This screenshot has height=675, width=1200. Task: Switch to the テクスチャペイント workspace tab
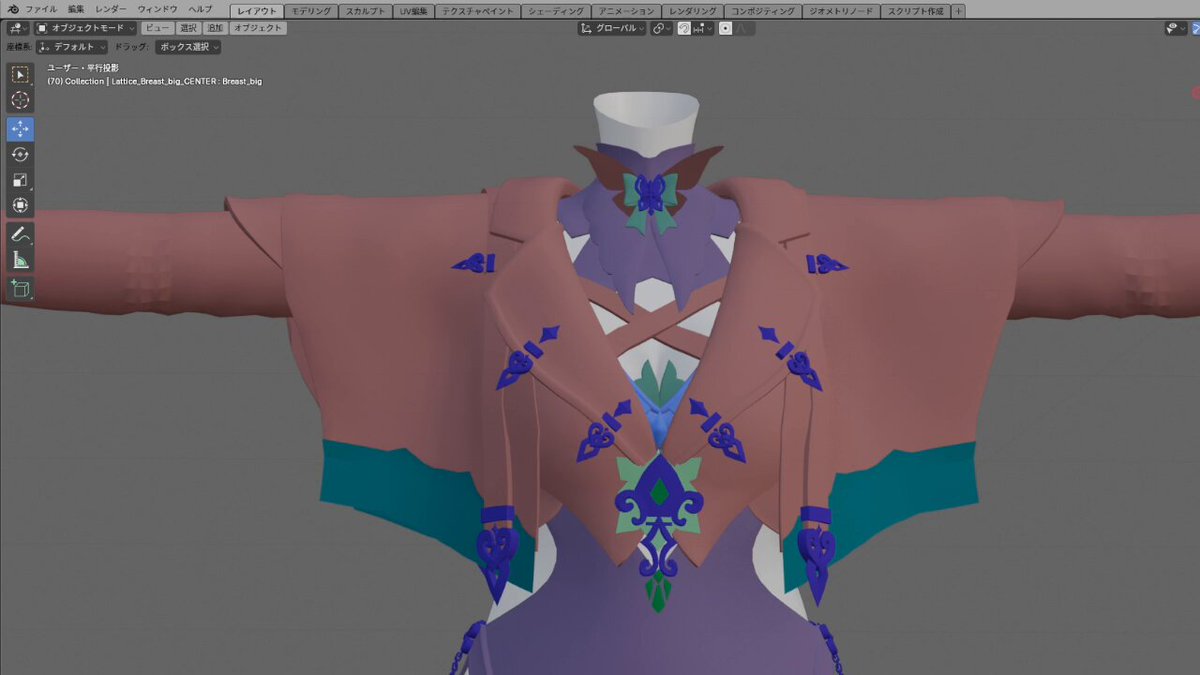click(x=478, y=11)
